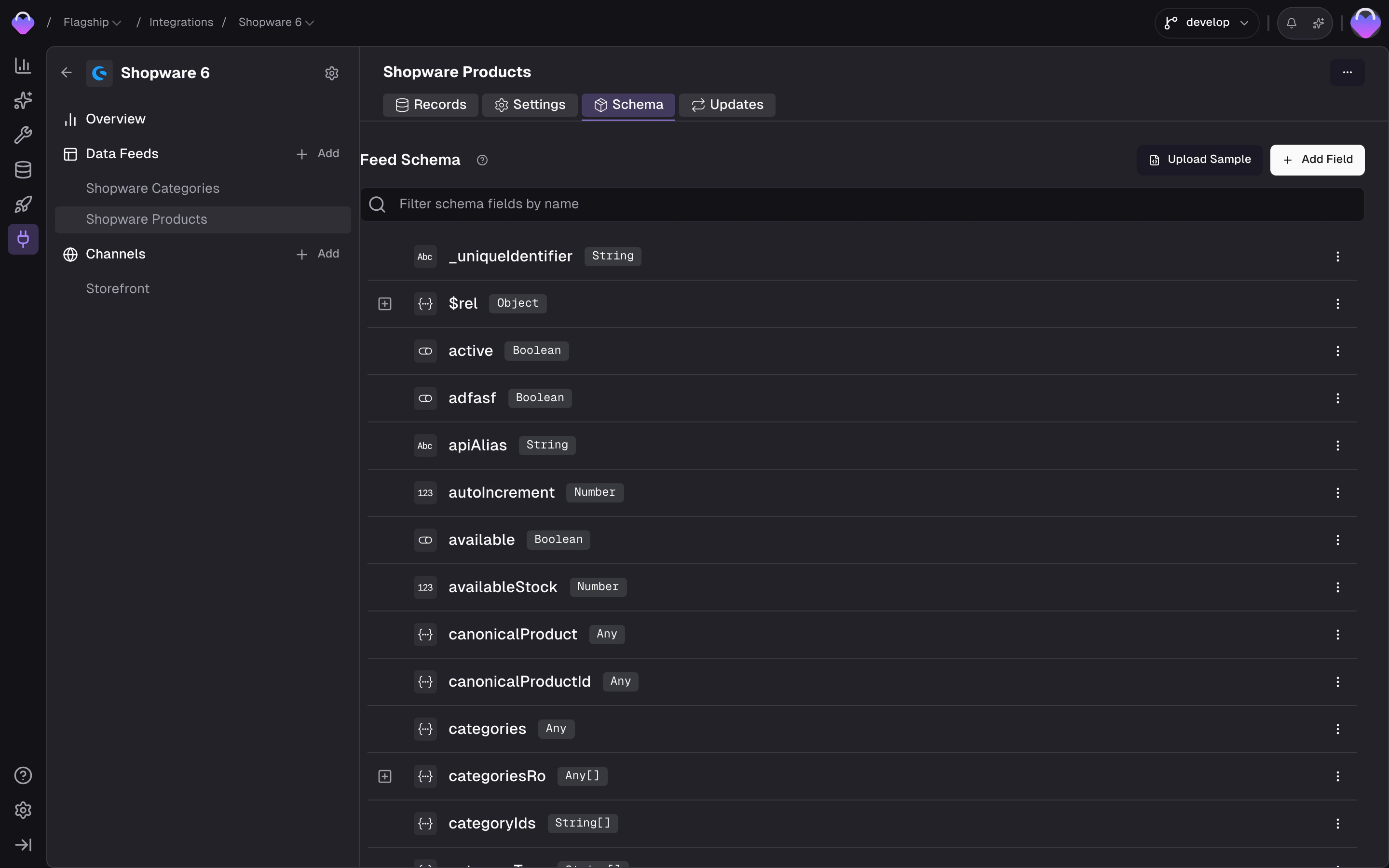Go back using the left arrow icon
1389x868 pixels.
(67, 72)
